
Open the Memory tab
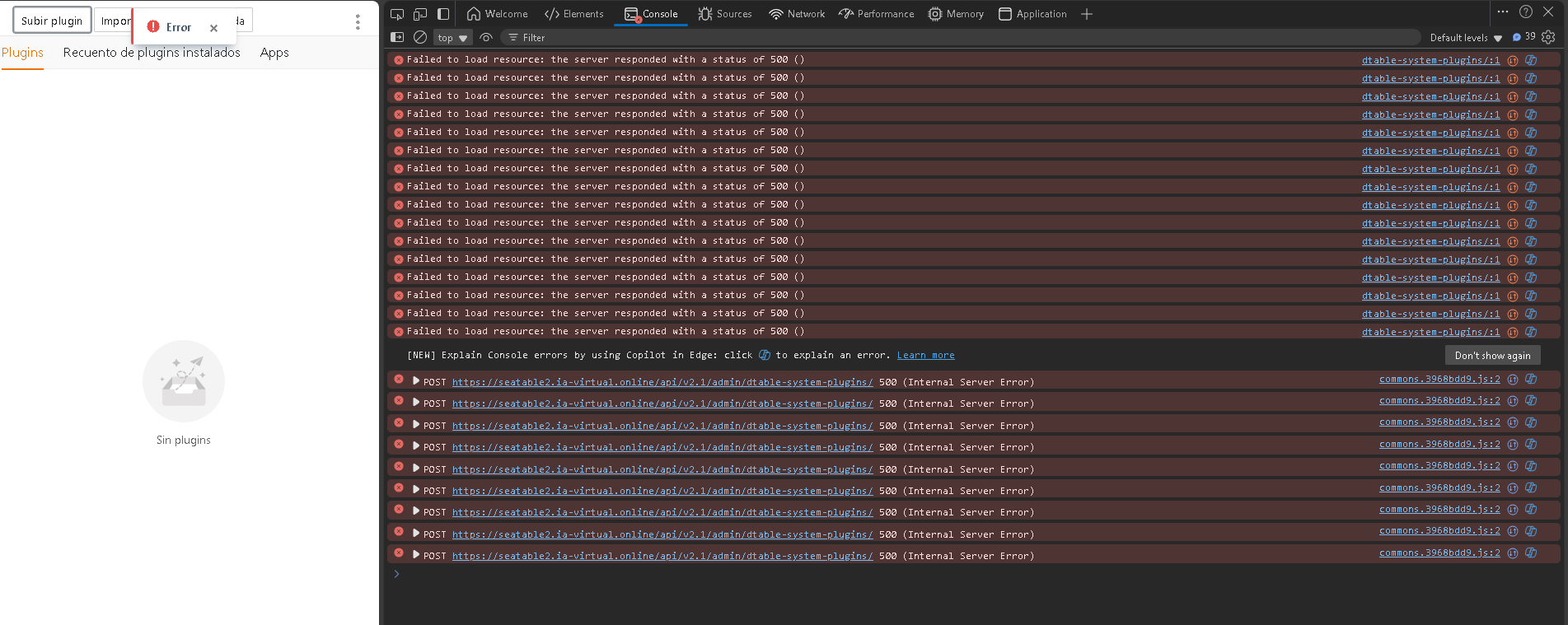(x=956, y=14)
